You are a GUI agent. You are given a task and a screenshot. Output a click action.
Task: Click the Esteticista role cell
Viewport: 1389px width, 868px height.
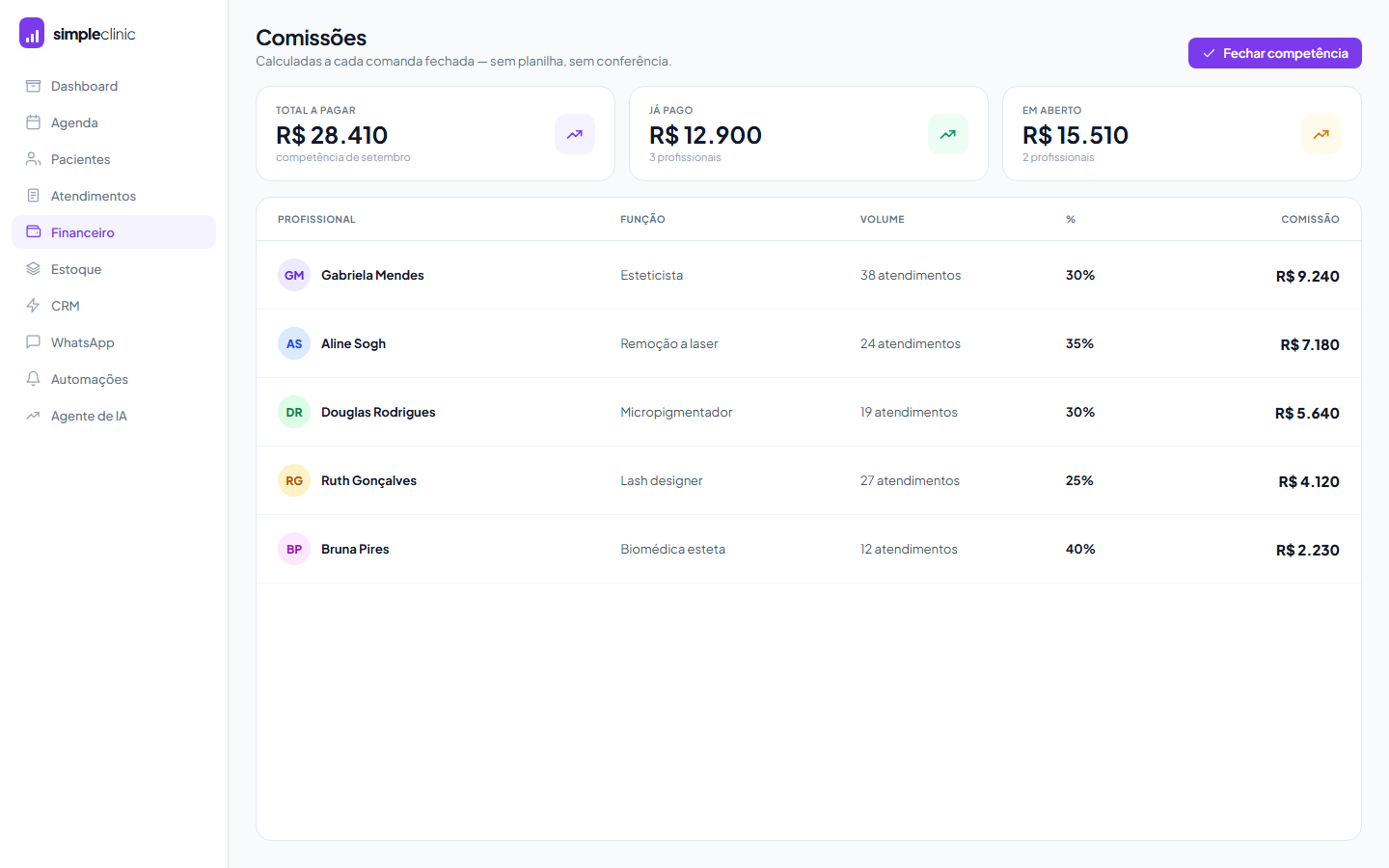coord(651,275)
